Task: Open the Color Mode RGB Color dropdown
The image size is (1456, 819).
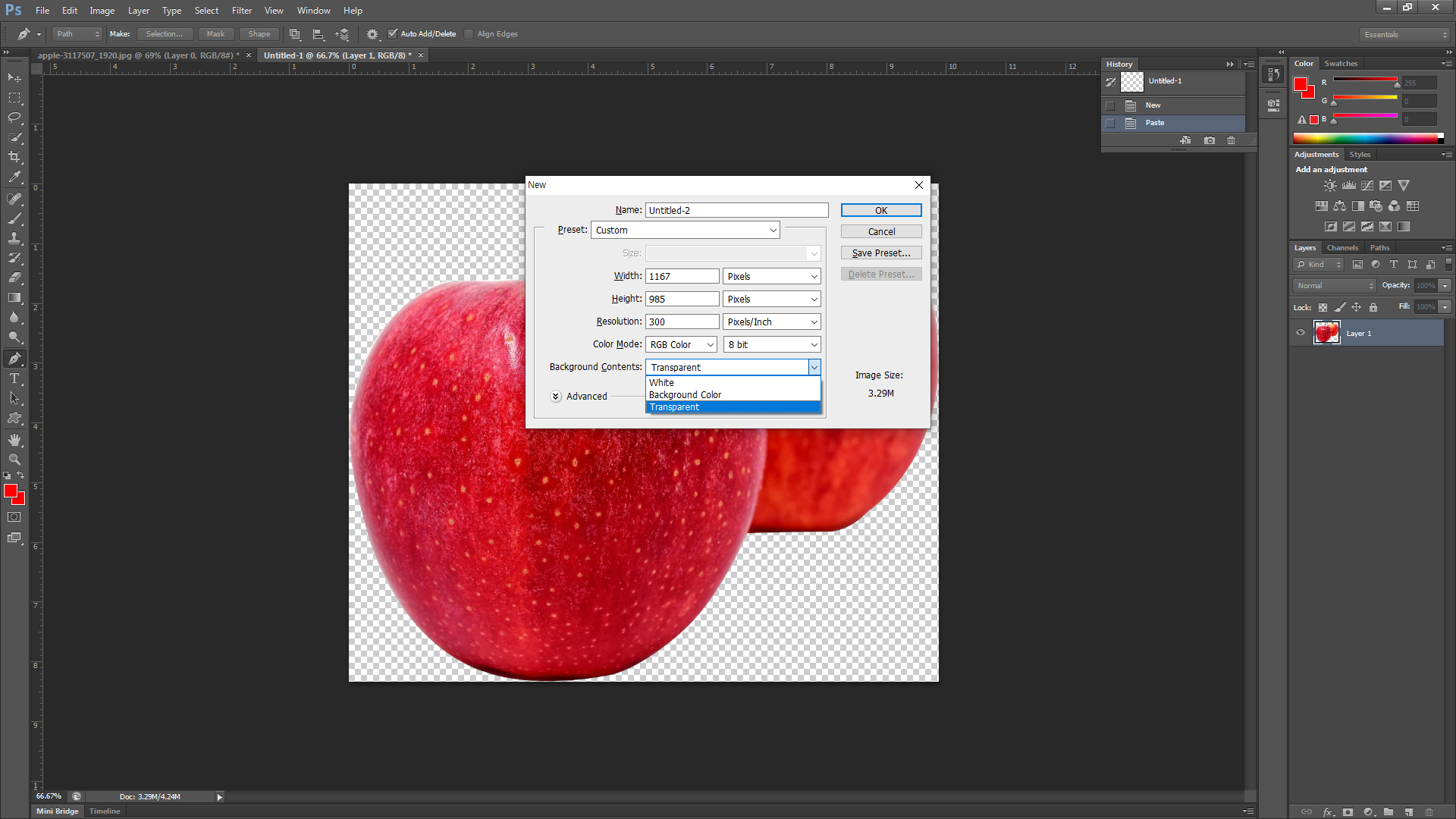Action: pyautogui.click(x=680, y=344)
